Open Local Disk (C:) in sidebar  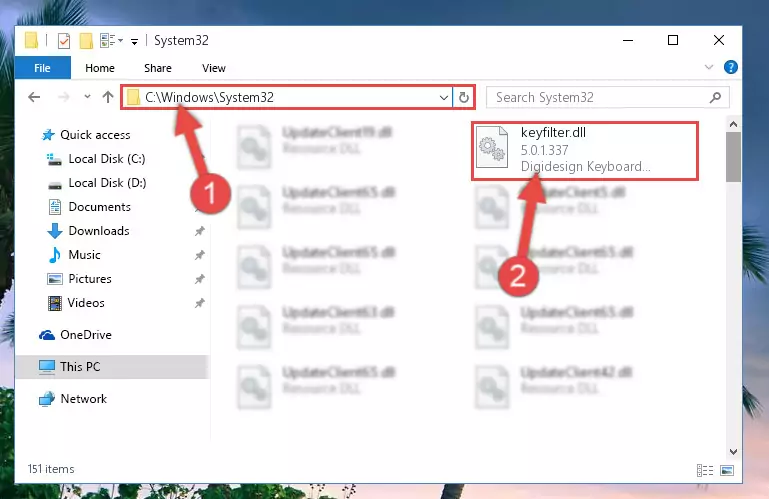tap(107, 159)
